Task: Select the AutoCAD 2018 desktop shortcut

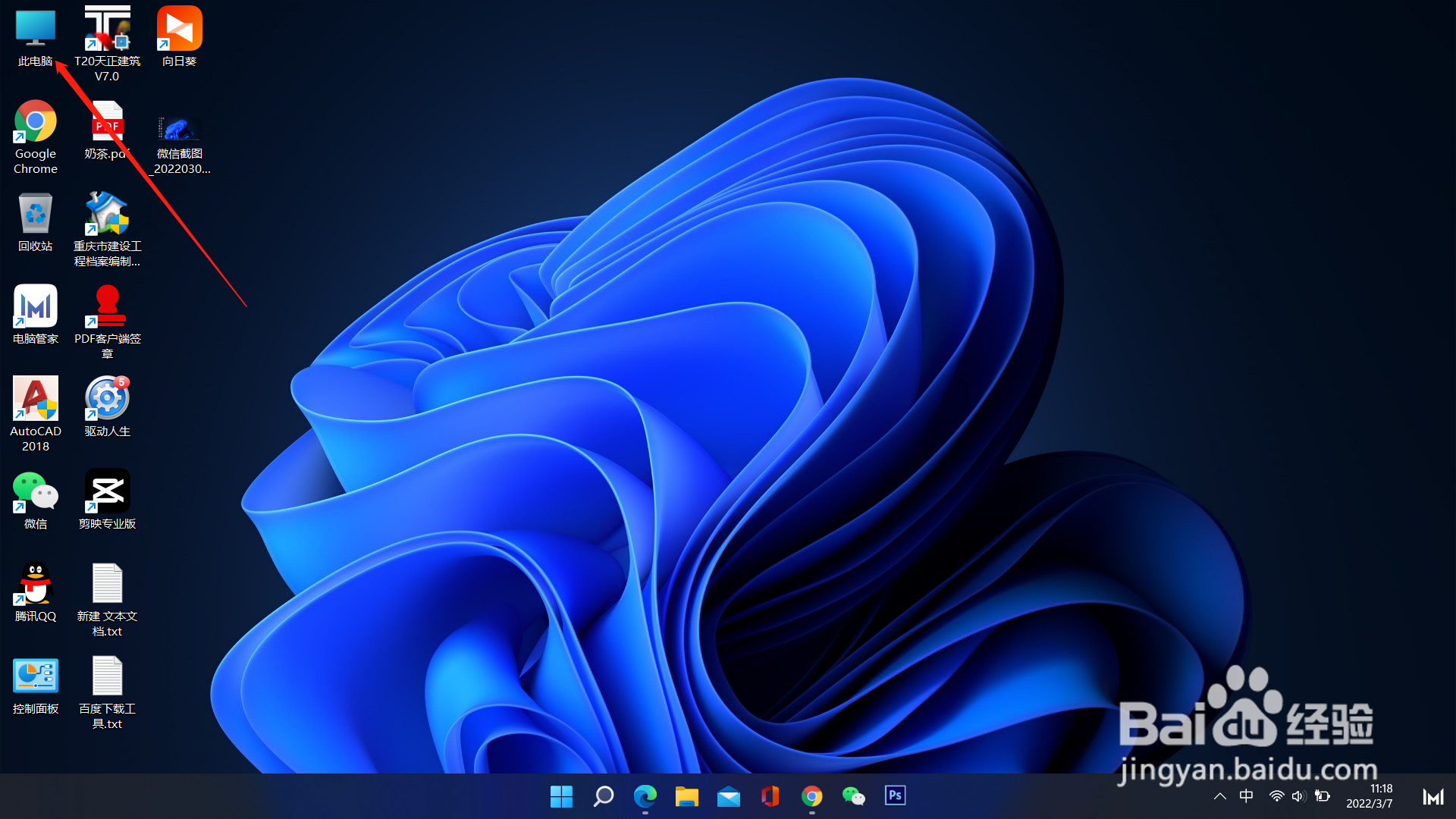Action: pos(36,399)
